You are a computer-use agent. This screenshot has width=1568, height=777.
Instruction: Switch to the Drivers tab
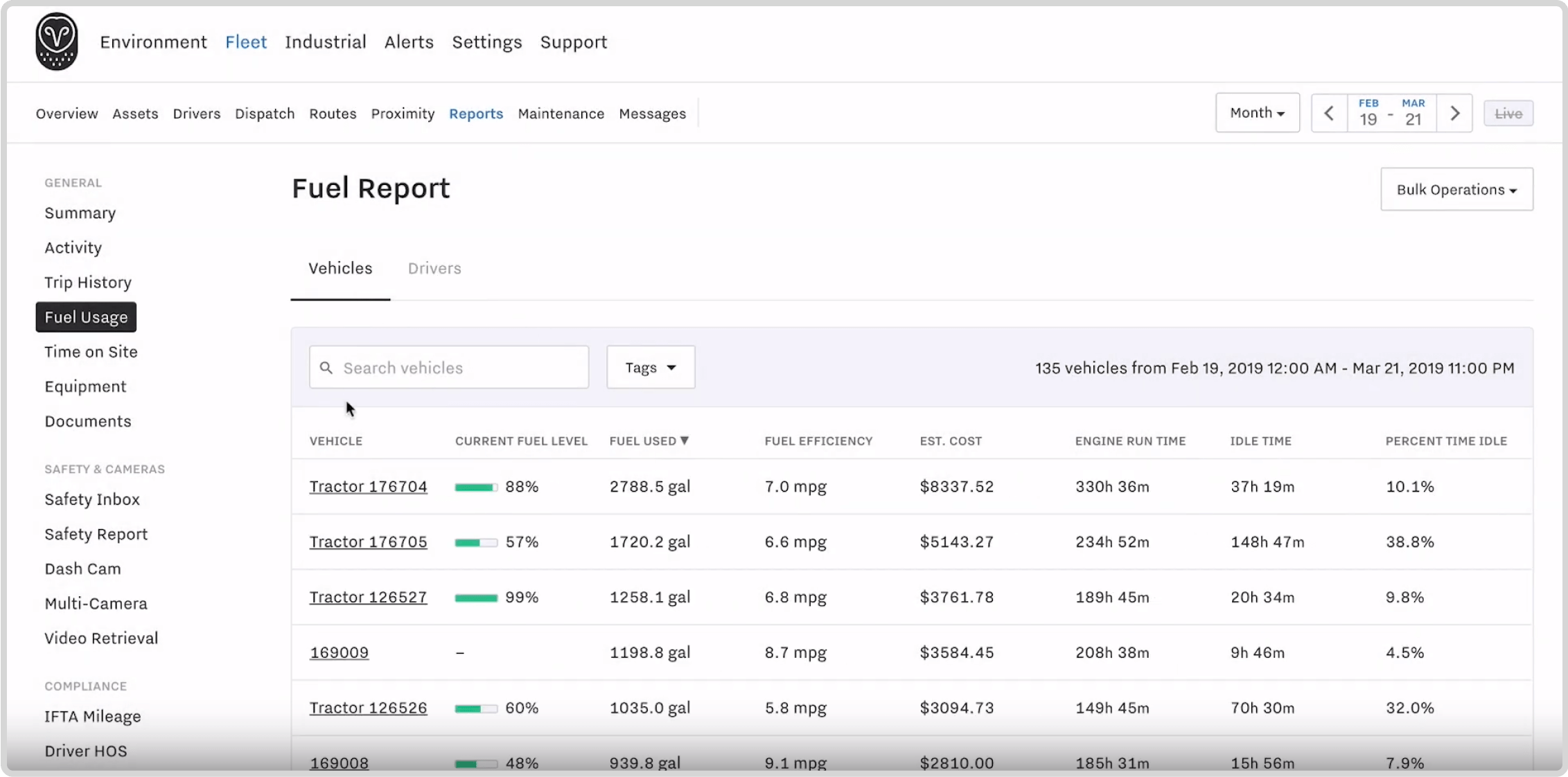click(x=434, y=268)
